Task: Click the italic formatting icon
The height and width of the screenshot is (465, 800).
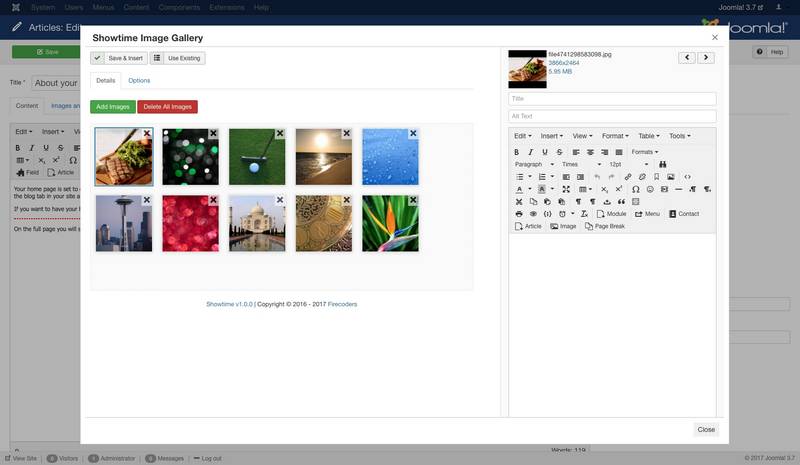Action: coord(531,152)
